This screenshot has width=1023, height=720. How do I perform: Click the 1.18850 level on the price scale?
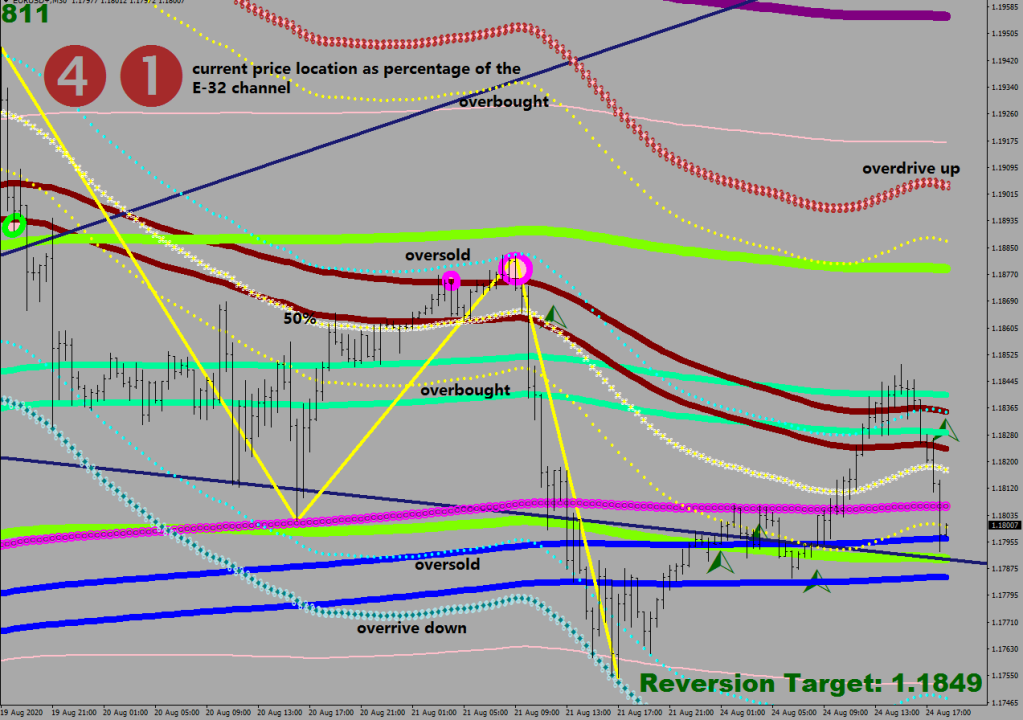point(1003,248)
